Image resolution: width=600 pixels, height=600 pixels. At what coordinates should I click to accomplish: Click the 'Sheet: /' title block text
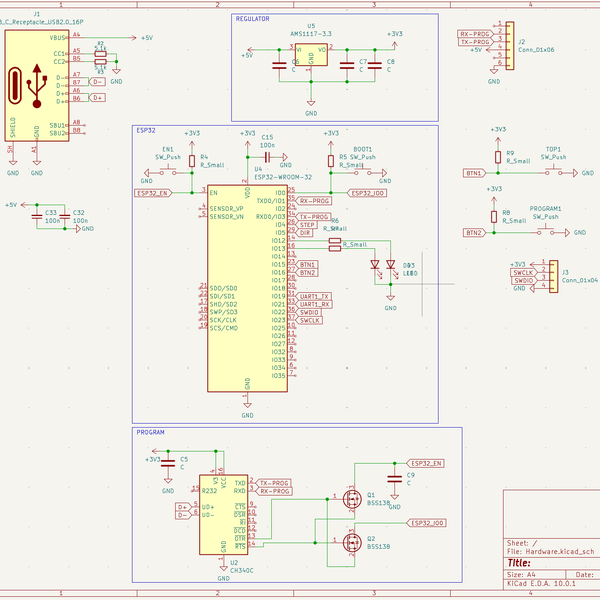522,543
